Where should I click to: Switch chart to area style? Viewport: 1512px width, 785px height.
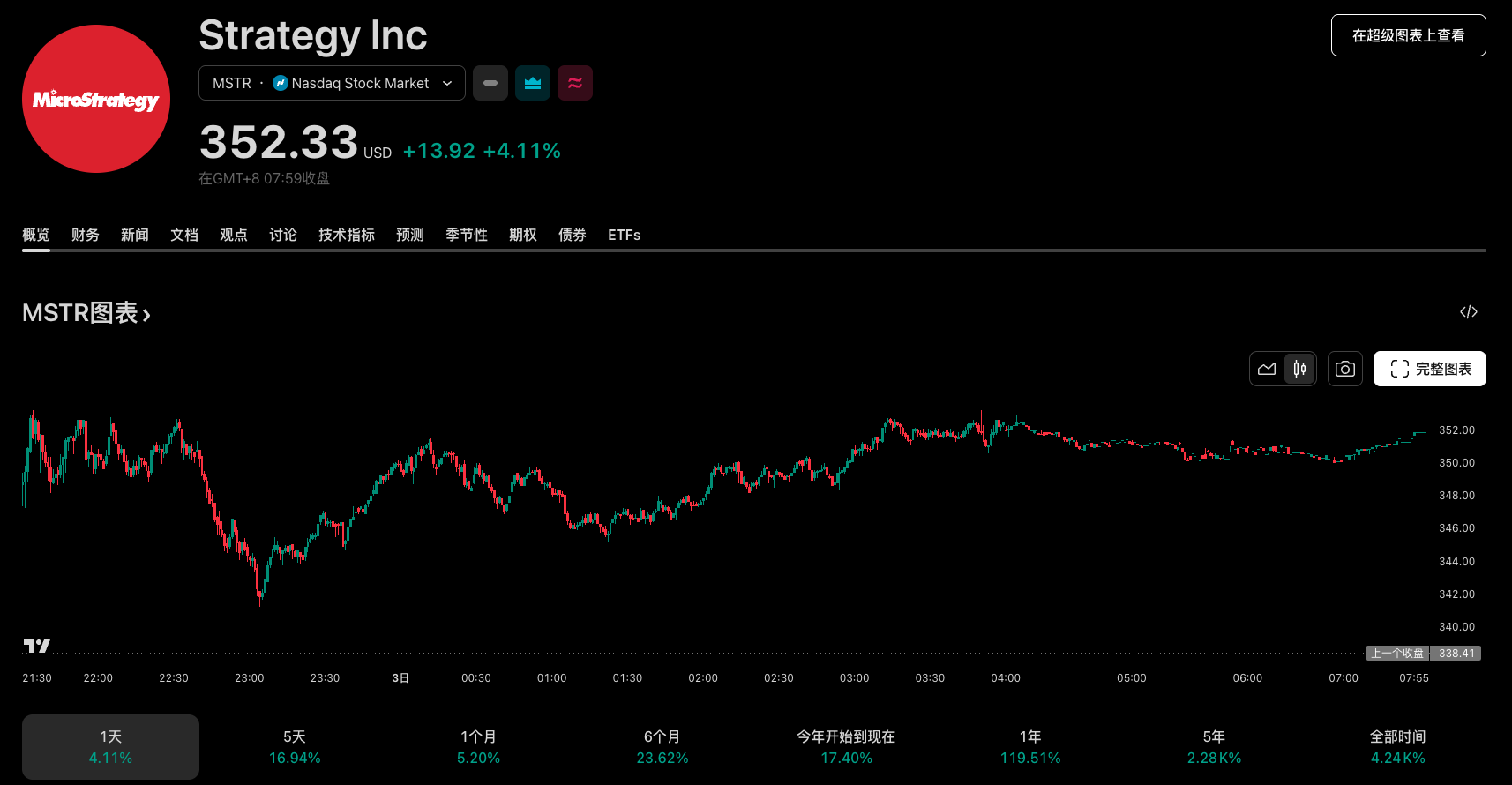(x=1267, y=369)
